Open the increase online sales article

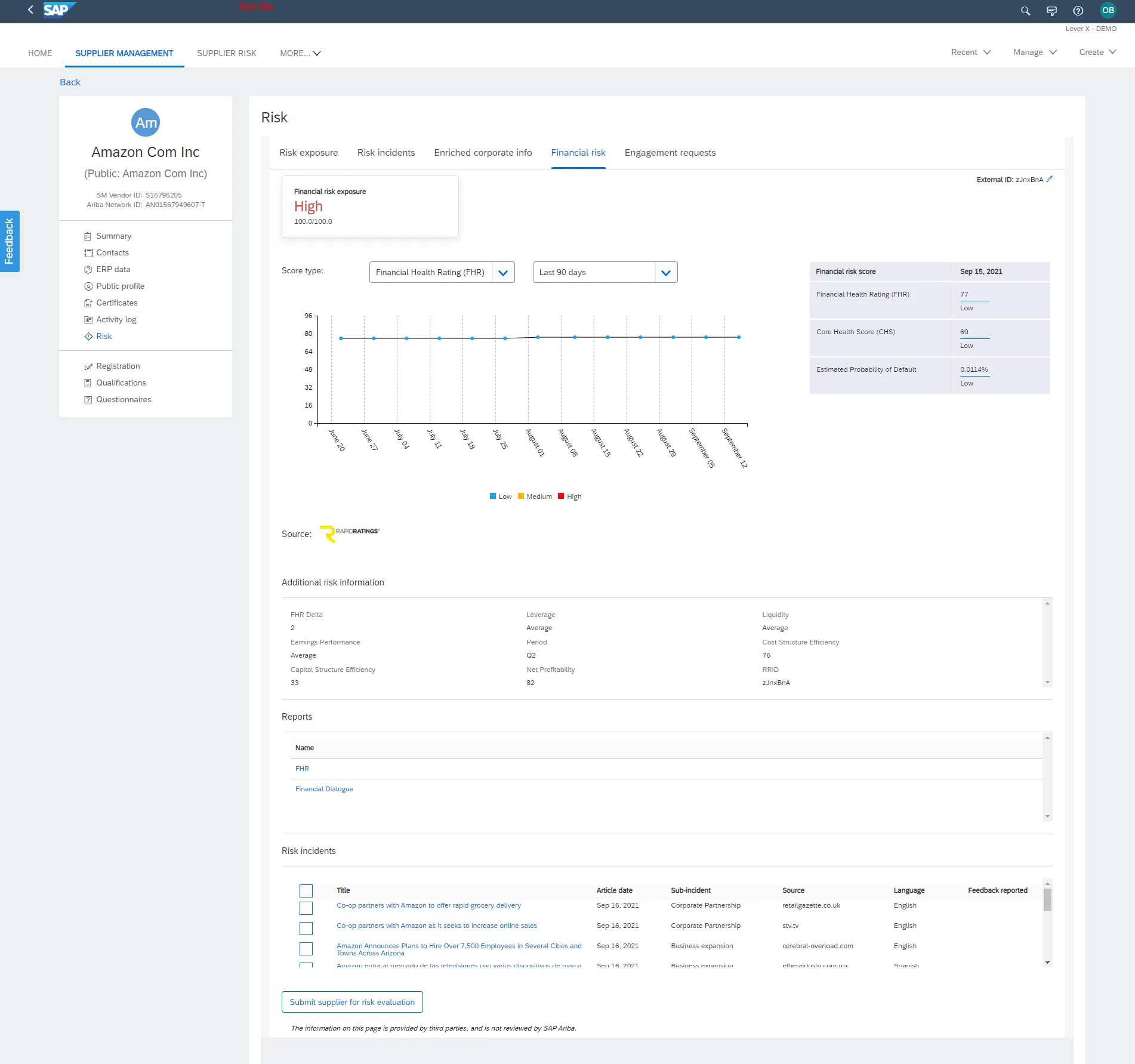click(x=437, y=926)
